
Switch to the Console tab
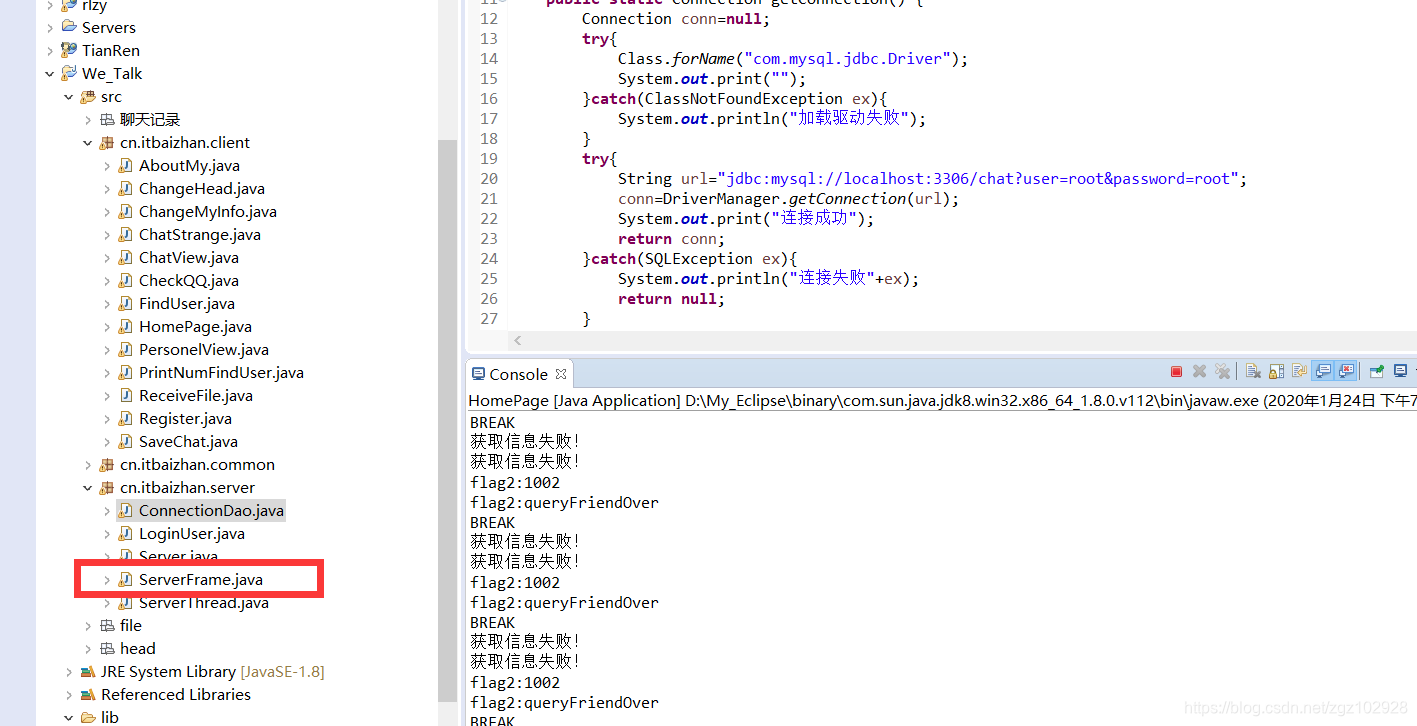coord(518,373)
